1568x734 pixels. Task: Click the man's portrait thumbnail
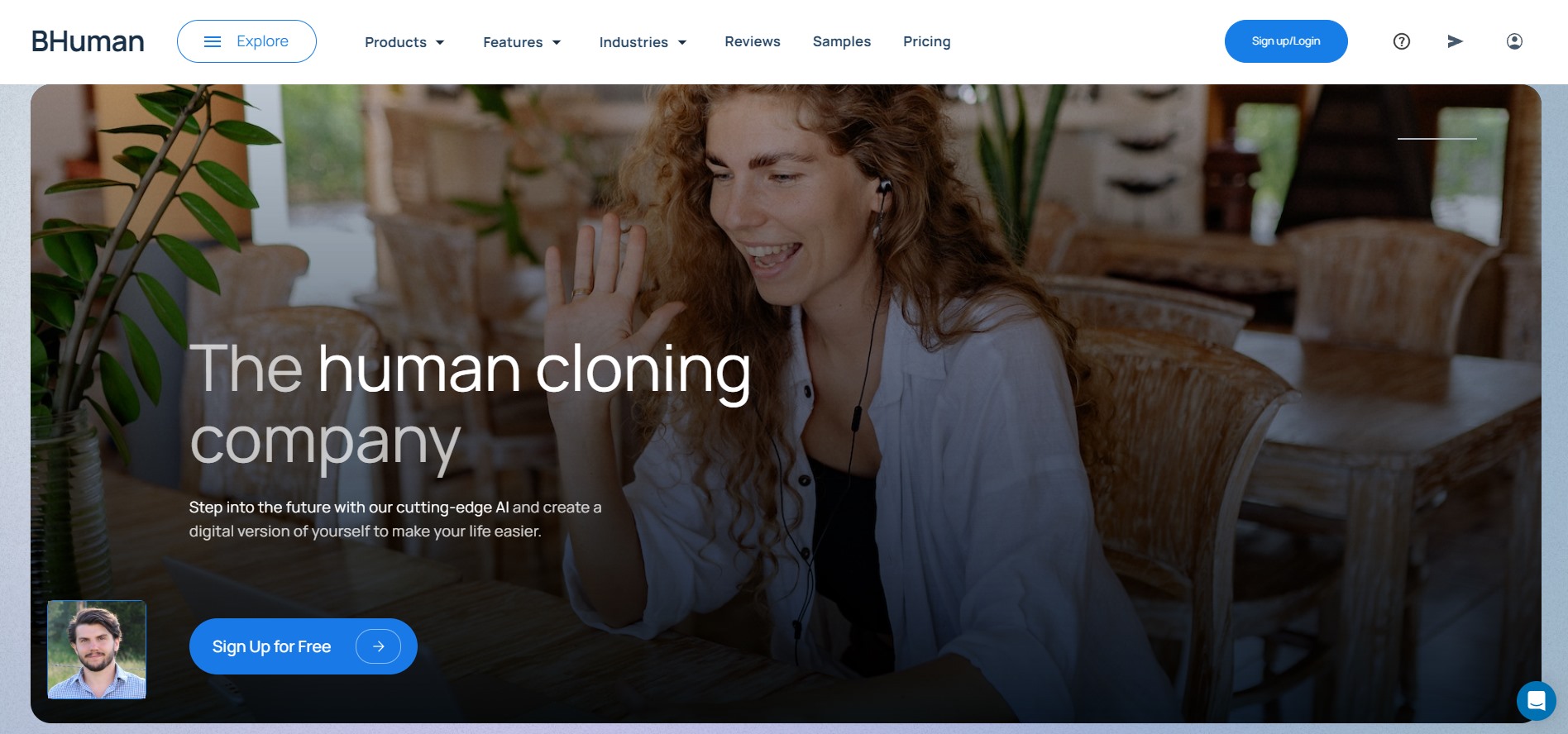click(x=97, y=650)
